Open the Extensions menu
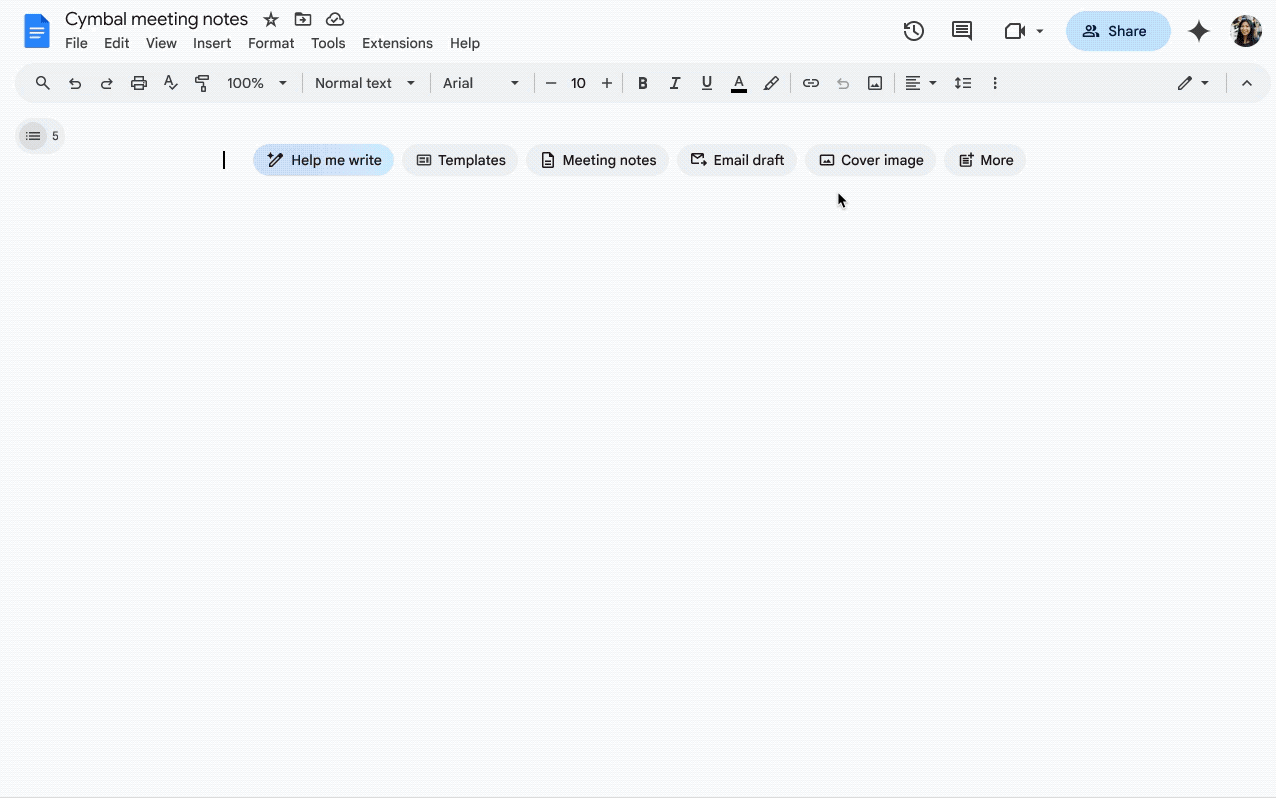 pyautogui.click(x=397, y=43)
